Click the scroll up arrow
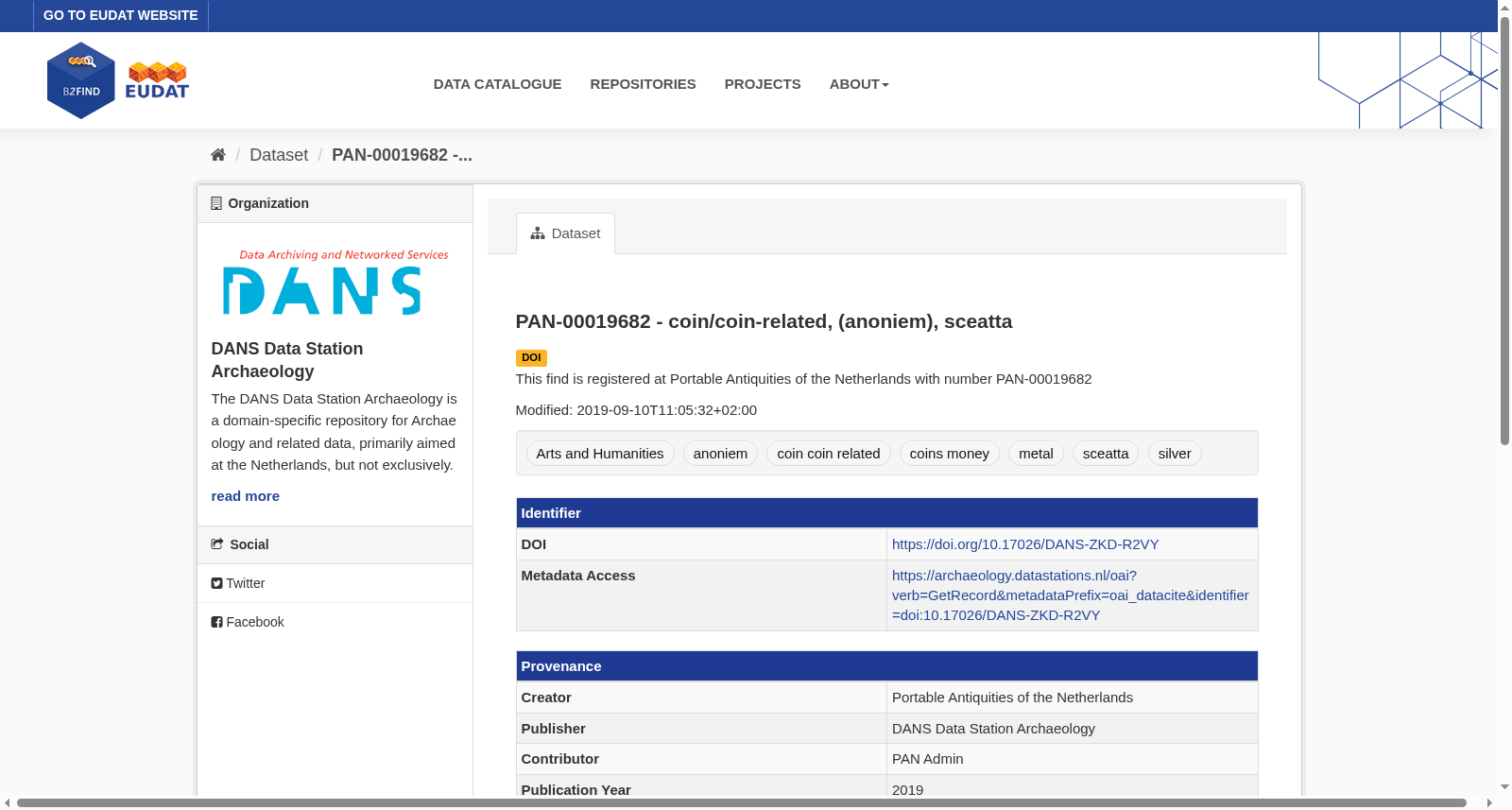Image resolution: width=1512 pixels, height=810 pixels. pyautogui.click(x=1504, y=8)
